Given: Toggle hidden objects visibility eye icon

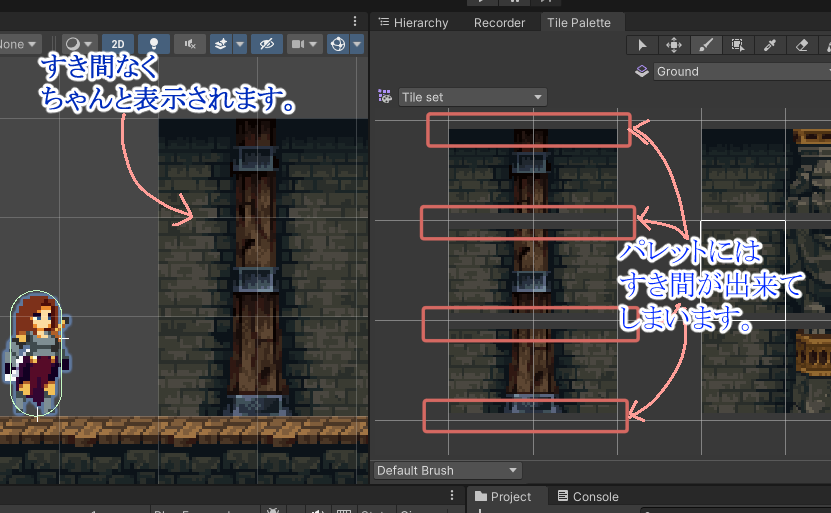Looking at the screenshot, I should click(x=267, y=44).
